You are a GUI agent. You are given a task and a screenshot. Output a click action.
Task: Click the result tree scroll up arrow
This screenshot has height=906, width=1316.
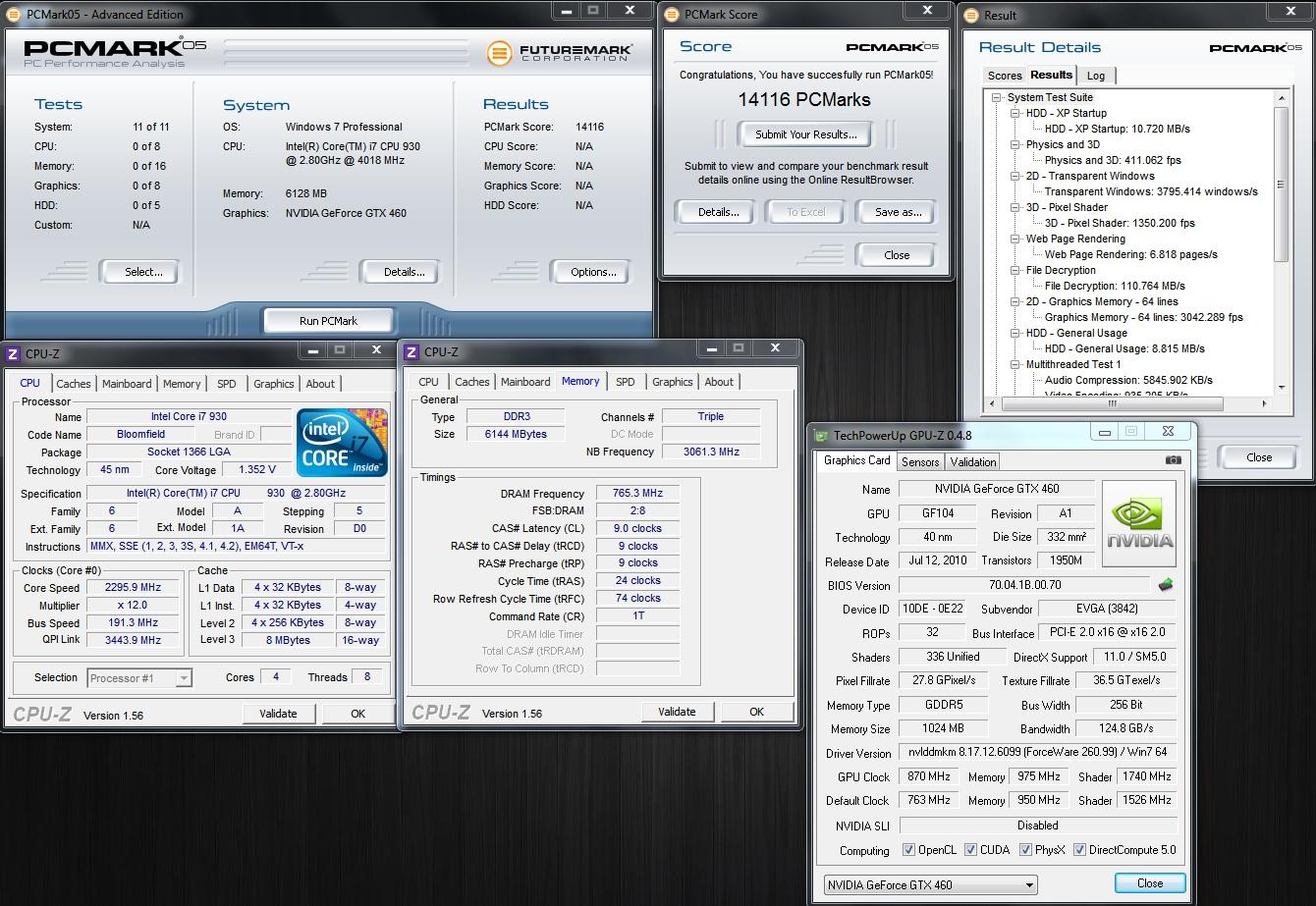1281,98
